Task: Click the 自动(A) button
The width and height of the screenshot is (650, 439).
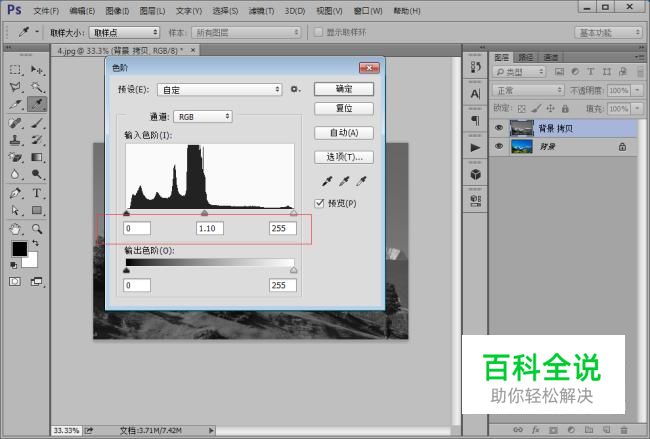Action: (x=344, y=133)
